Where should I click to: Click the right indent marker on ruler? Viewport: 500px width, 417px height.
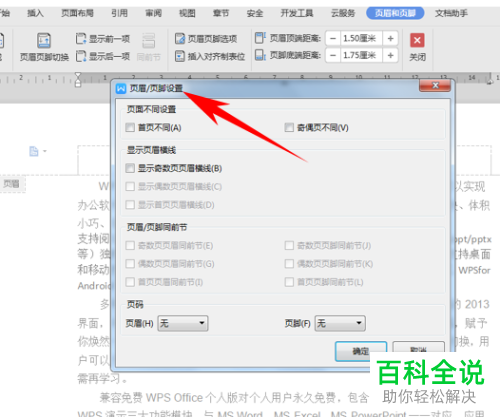489,80
